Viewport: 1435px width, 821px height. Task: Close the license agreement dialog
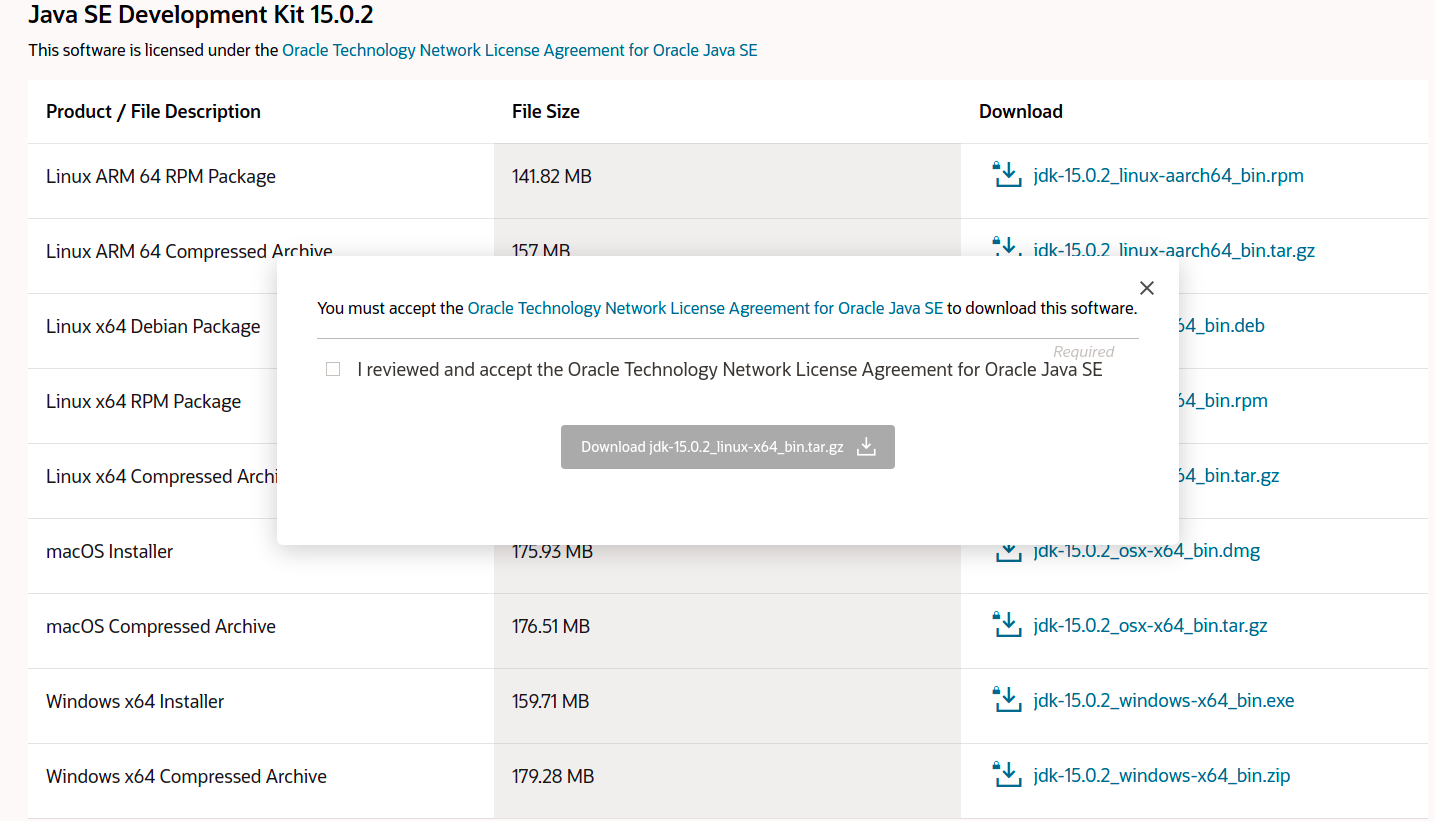[1147, 288]
